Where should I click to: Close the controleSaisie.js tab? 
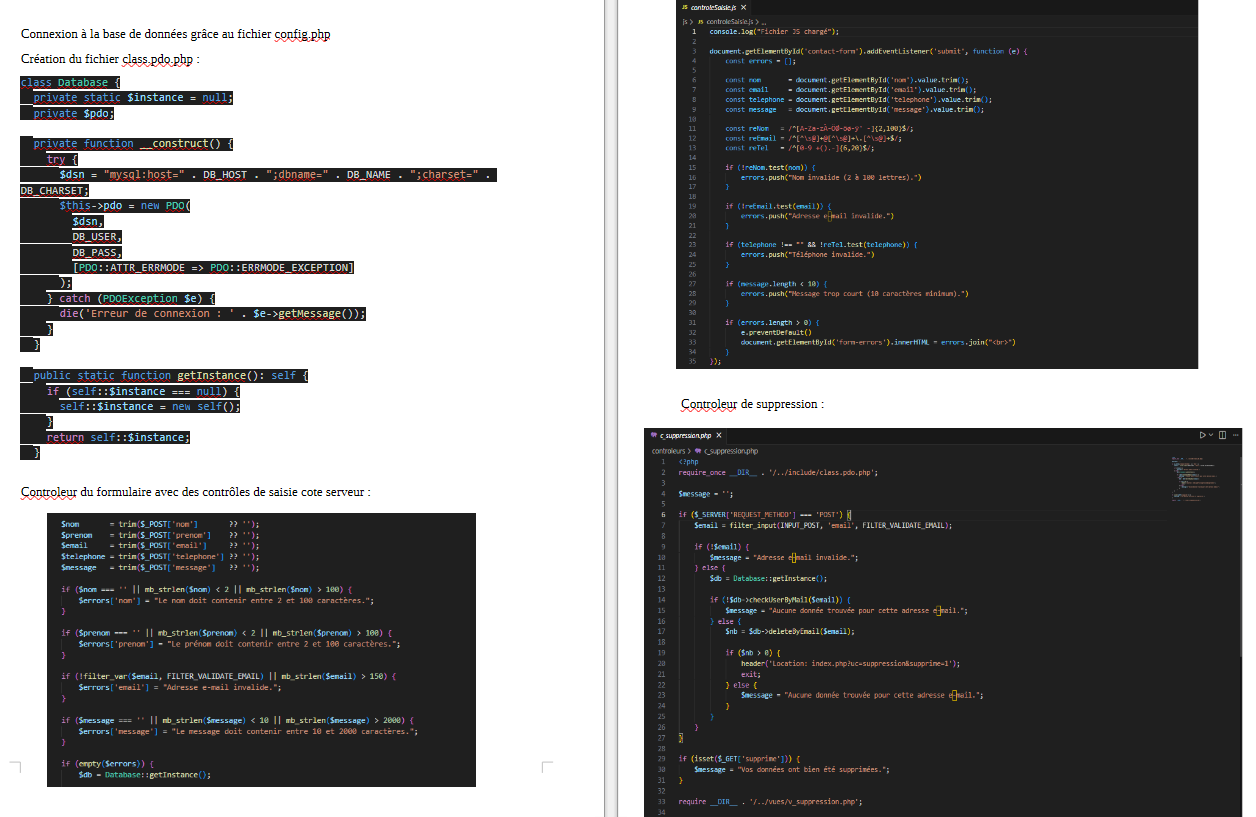point(744,7)
